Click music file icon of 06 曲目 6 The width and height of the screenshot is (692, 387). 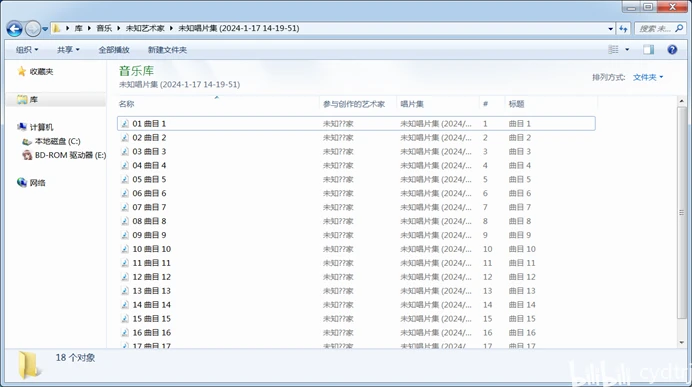pos(125,193)
